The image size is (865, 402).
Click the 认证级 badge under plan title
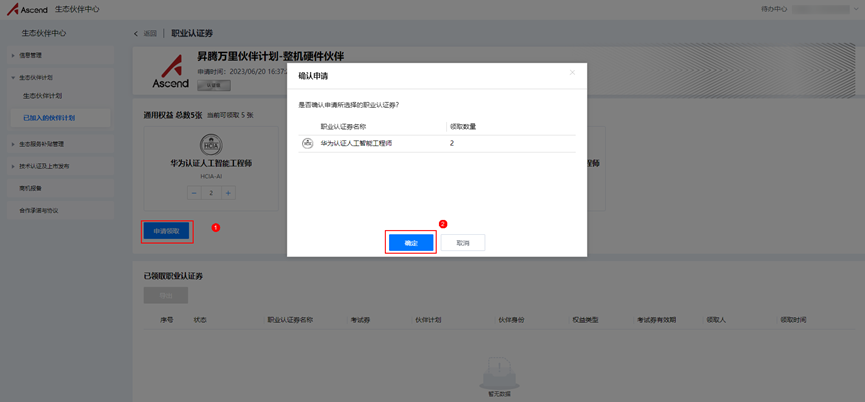tap(214, 85)
